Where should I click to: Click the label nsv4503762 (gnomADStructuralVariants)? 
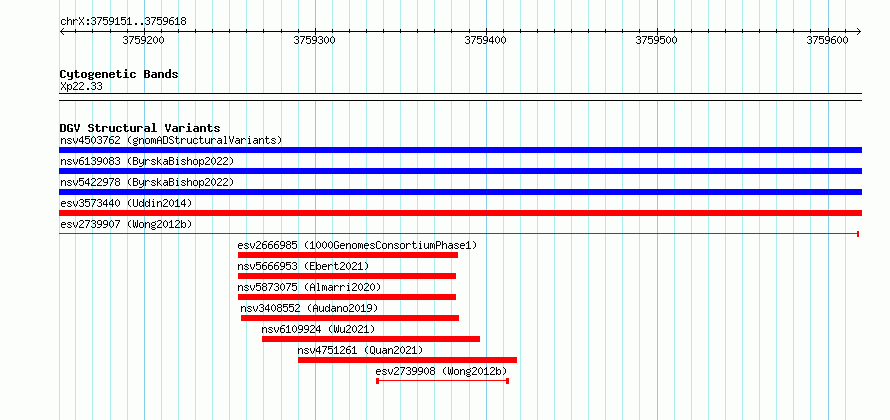coord(171,140)
